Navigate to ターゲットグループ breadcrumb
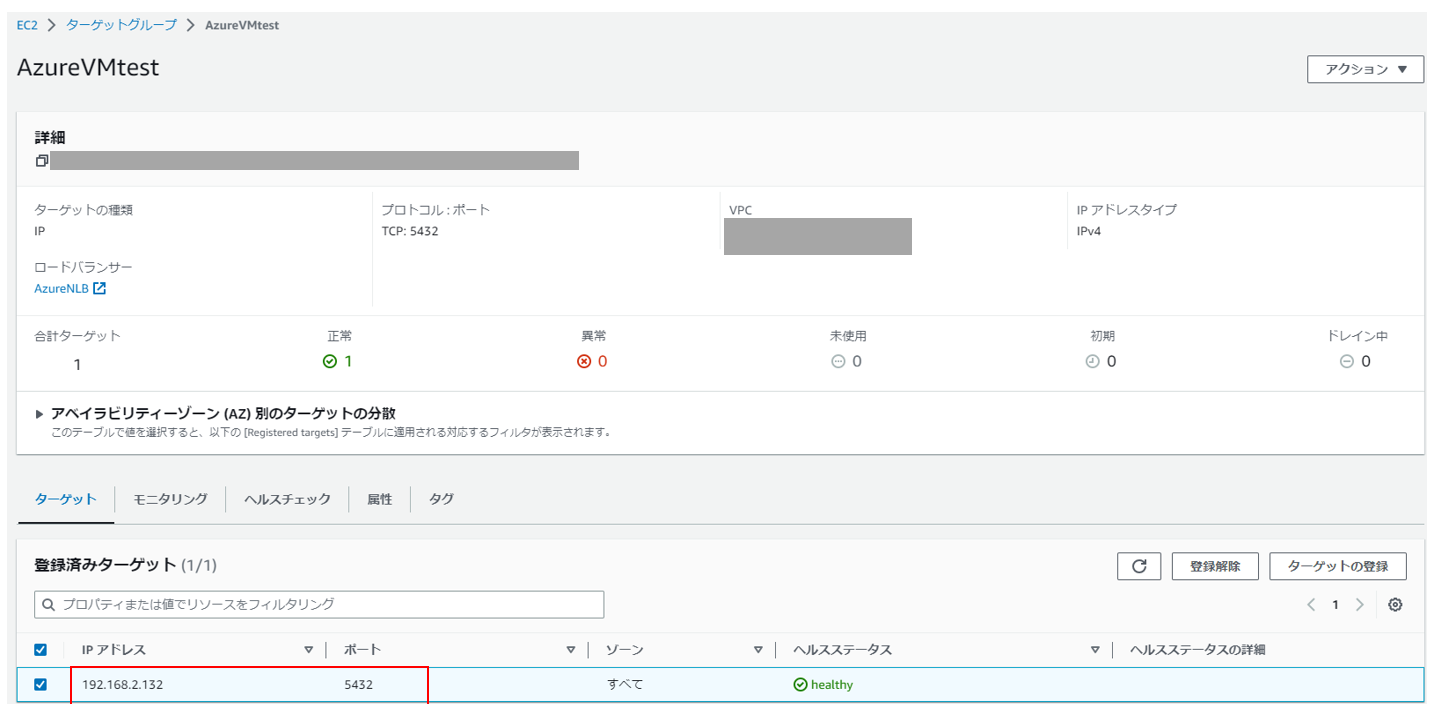The image size is (1437, 704). pos(121,25)
